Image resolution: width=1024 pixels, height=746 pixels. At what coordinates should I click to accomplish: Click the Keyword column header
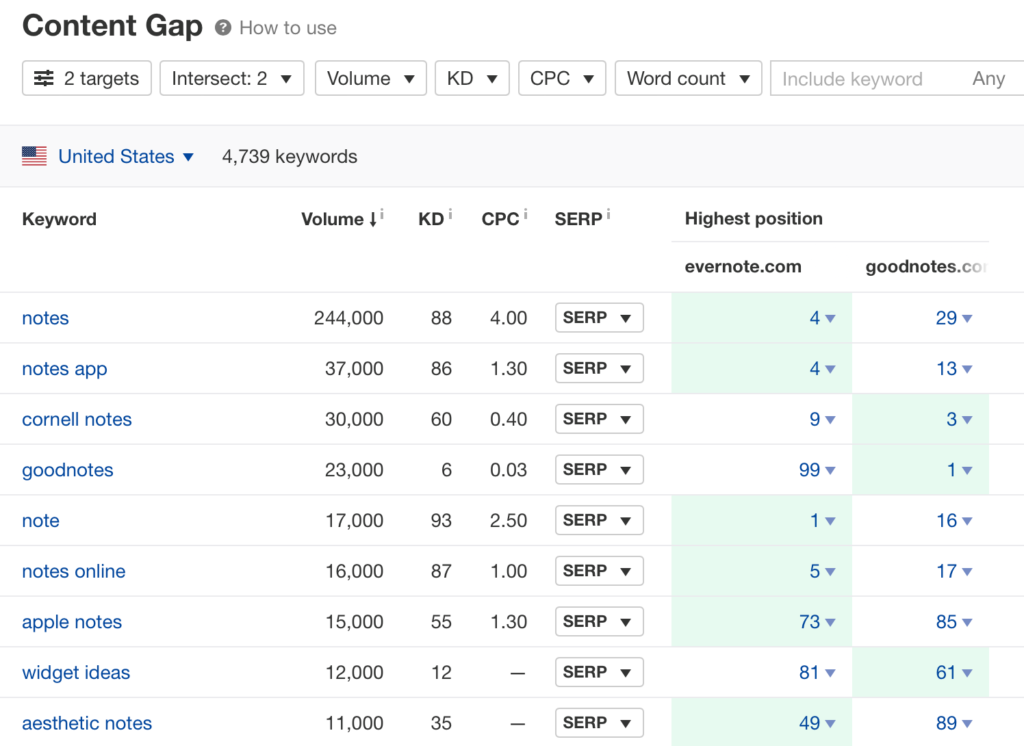pos(59,219)
